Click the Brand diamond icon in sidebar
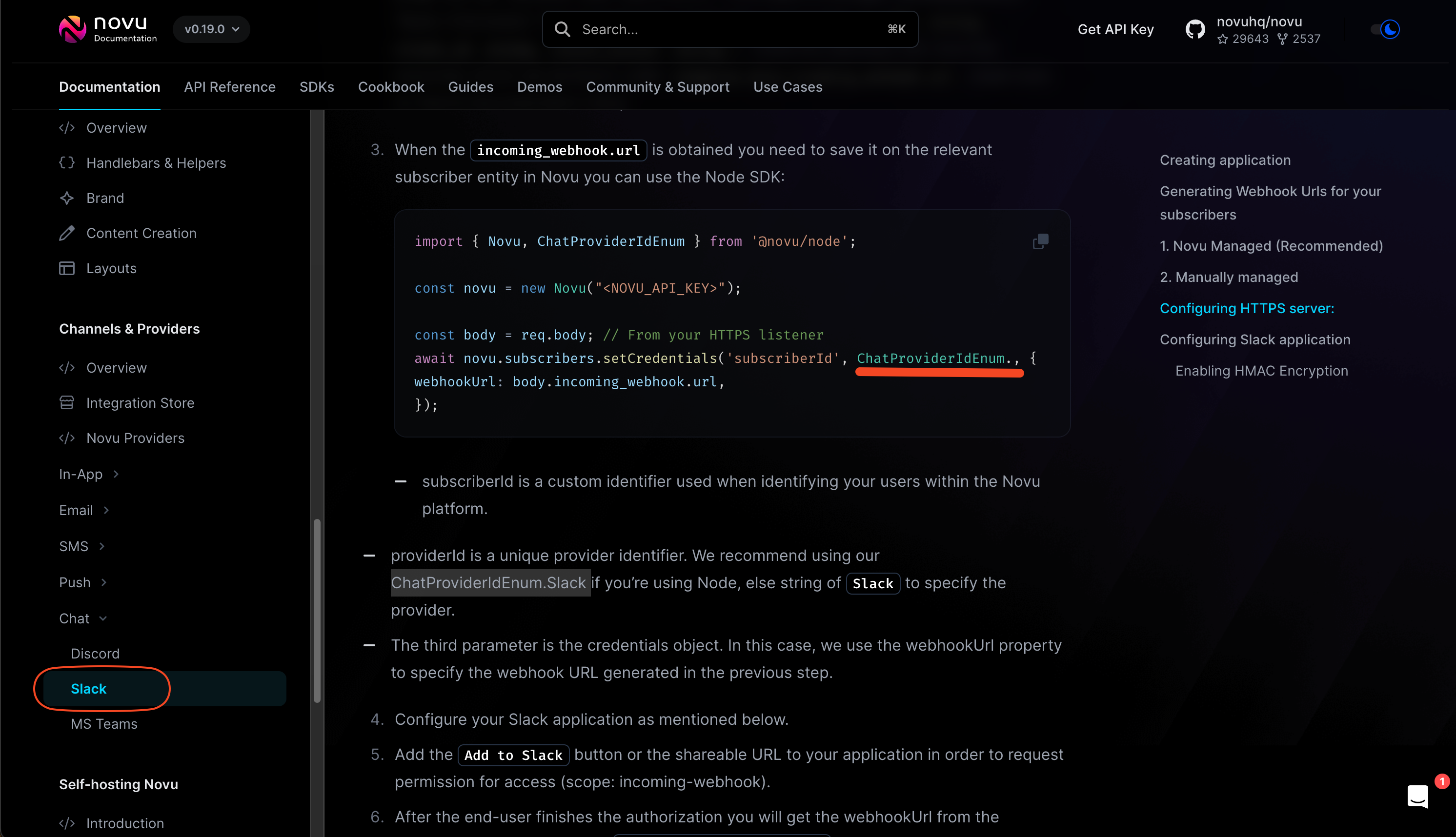1456x837 pixels. tap(66, 198)
